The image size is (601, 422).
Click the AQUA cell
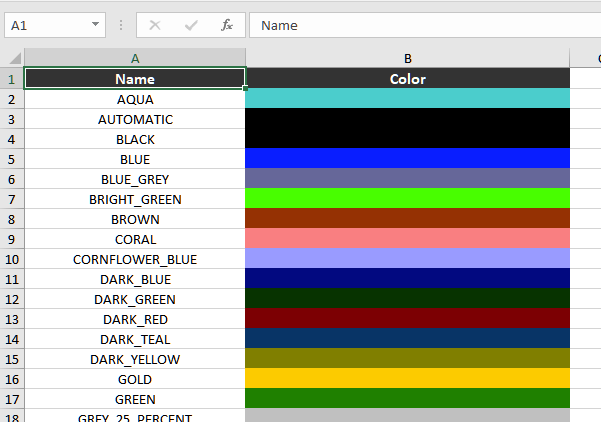[135, 99]
